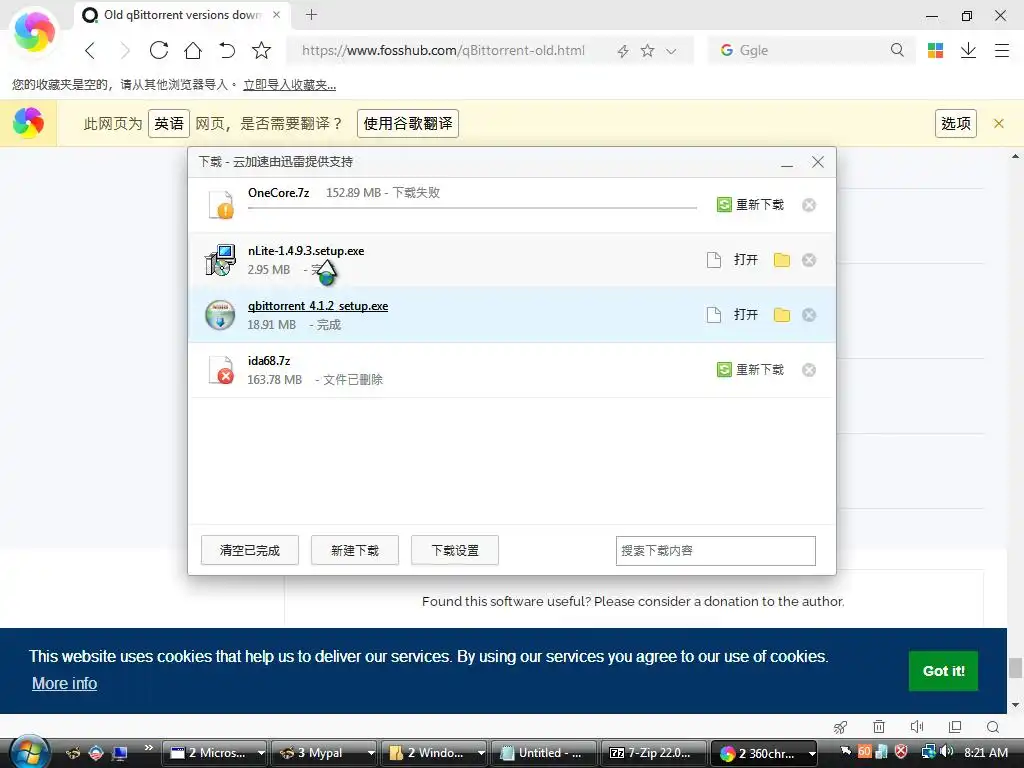The height and width of the screenshot is (768, 1024).
Task: Remove the nLite setup download entry
Action: pyautogui.click(x=809, y=260)
